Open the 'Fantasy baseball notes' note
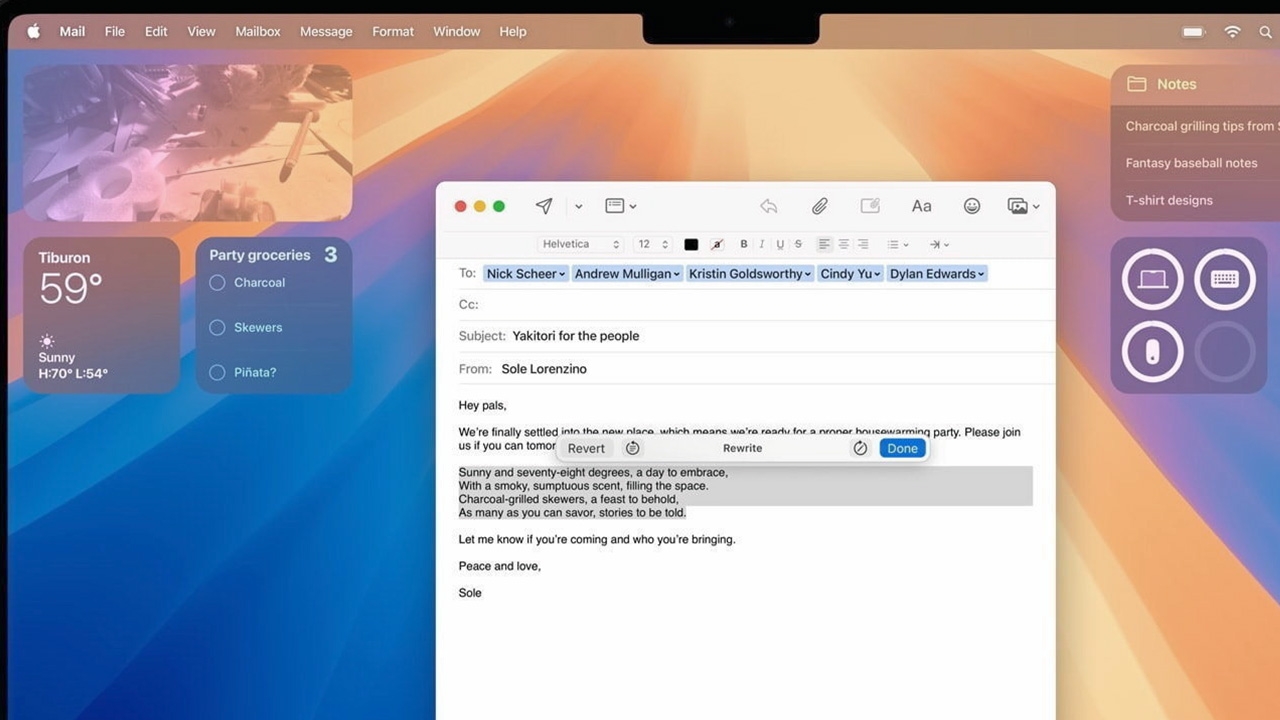1280x720 pixels. tap(1191, 163)
